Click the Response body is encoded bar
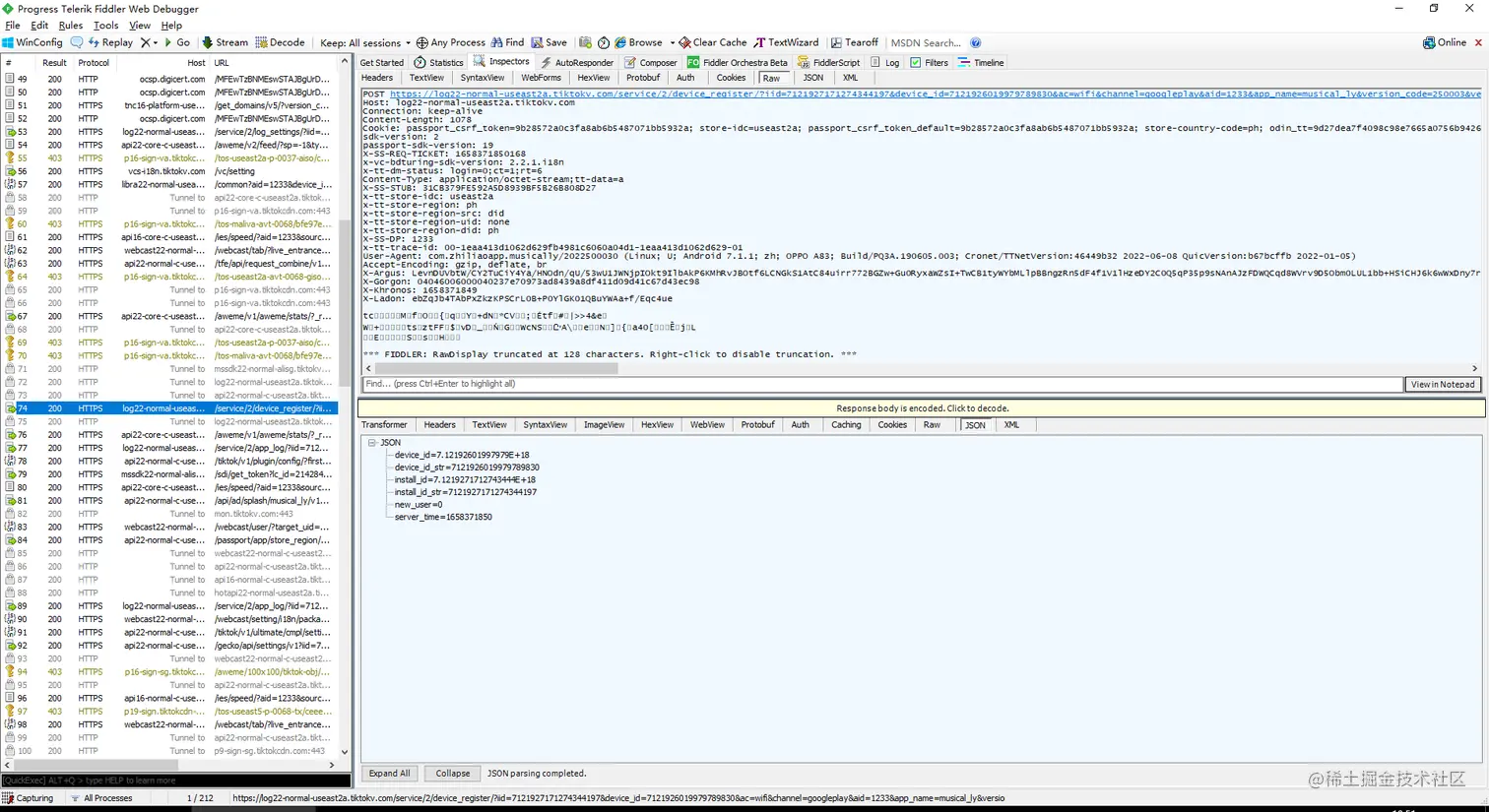The image size is (1489, 812). (922, 407)
